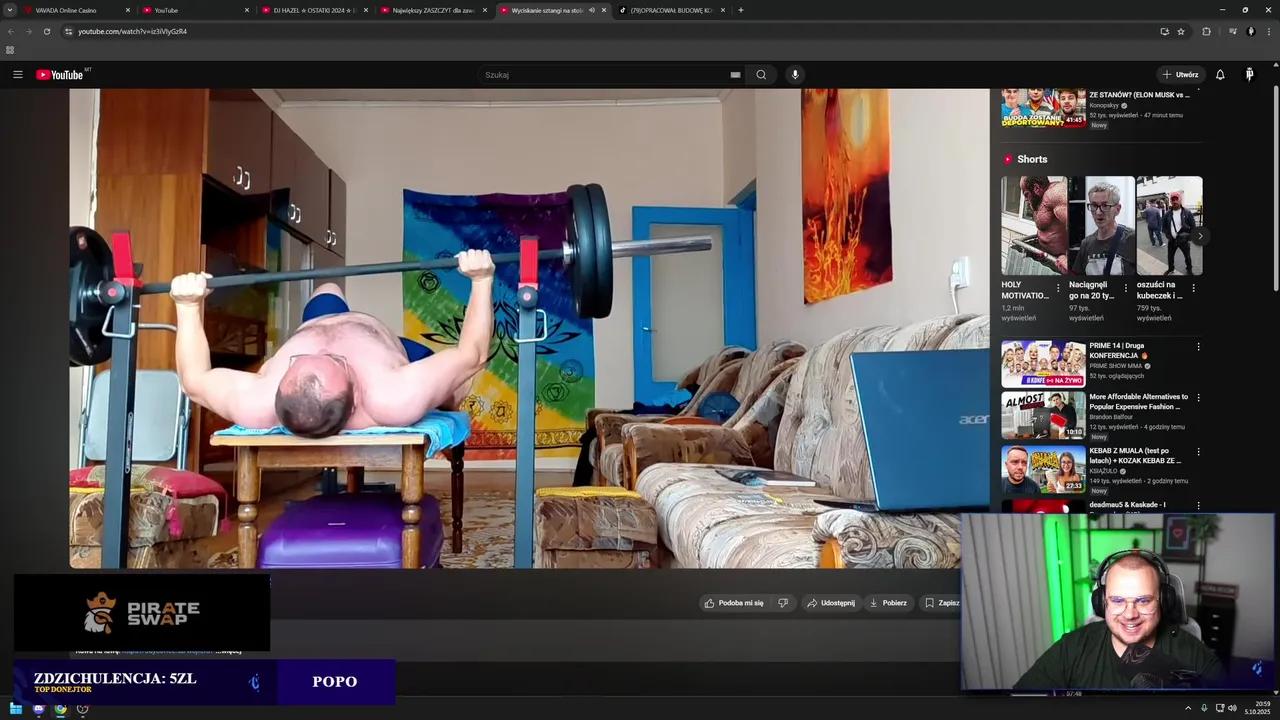Image resolution: width=1280 pixels, height=720 pixels.
Task: Open the taskbar volume speaker icon
Action: coord(1233,708)
